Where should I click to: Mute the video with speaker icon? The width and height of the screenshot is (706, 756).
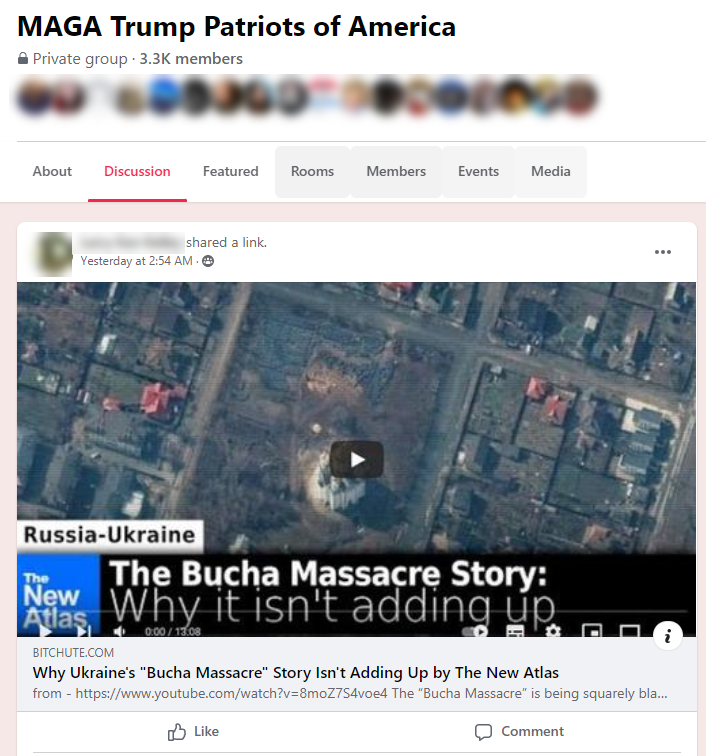click(x=119, y=631)
